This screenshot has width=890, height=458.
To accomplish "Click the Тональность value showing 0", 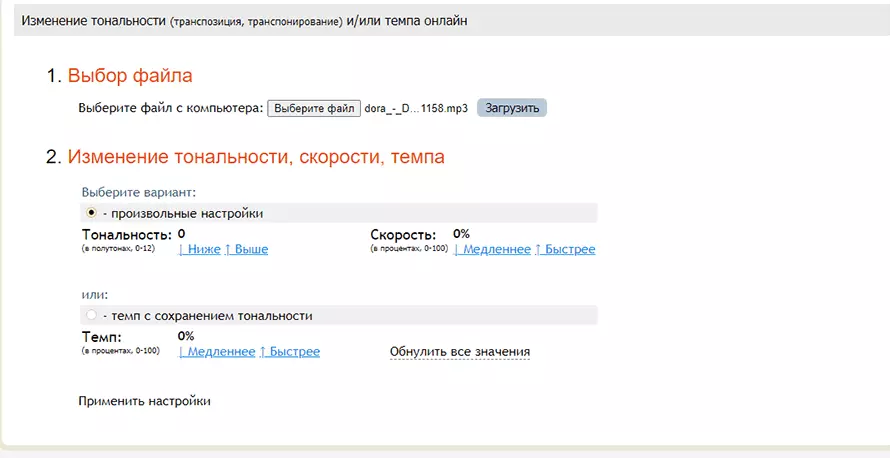I will pyautogui.click(x=182, y=233).
